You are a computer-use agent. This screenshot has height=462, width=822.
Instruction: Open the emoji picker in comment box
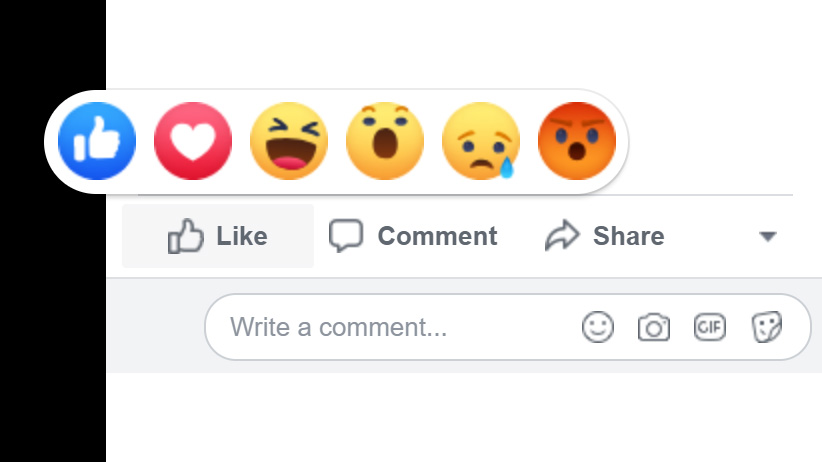point(598,327)
